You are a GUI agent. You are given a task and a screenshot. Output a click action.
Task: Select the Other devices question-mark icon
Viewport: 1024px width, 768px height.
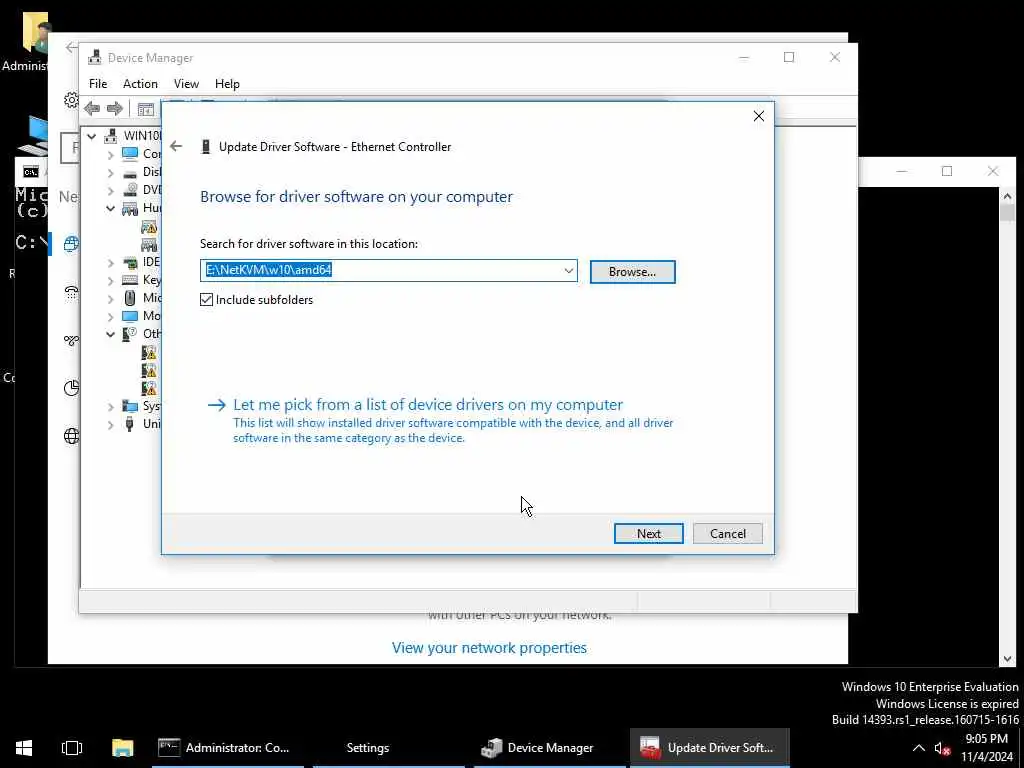point(130,334)
